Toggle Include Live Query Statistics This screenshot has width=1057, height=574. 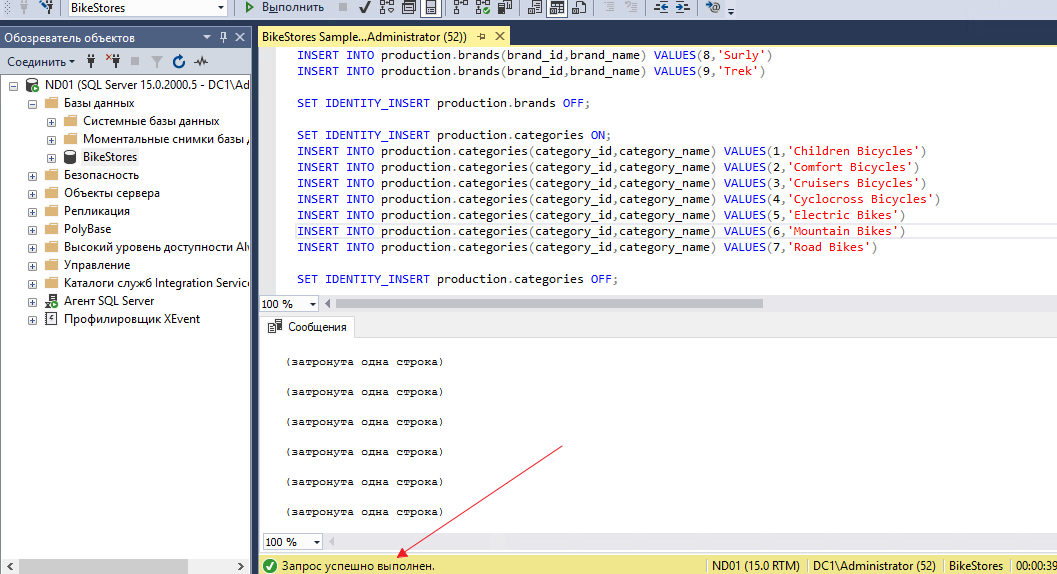[x=483, y=7]
